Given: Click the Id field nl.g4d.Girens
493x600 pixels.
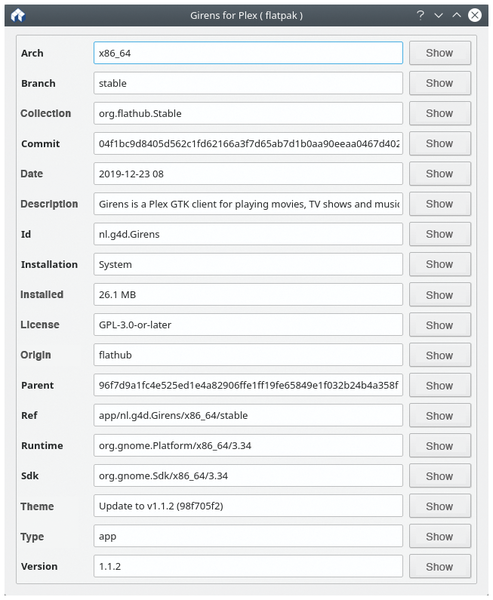Looking at the screenshot, I should [x=248, y=234].
